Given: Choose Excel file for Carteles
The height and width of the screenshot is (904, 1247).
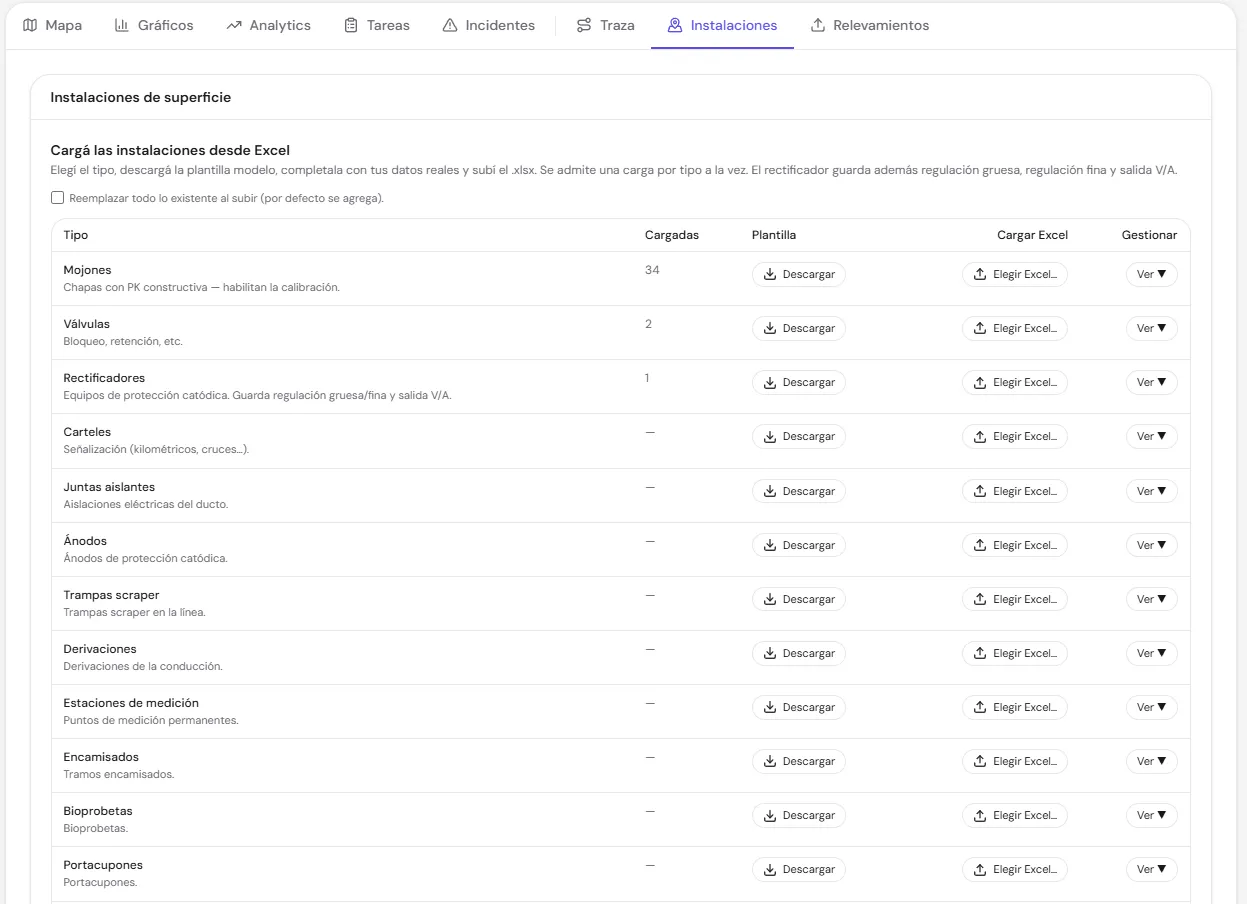Looking at the screenshot, I should pyautogui.click(x=1015, y=436).
